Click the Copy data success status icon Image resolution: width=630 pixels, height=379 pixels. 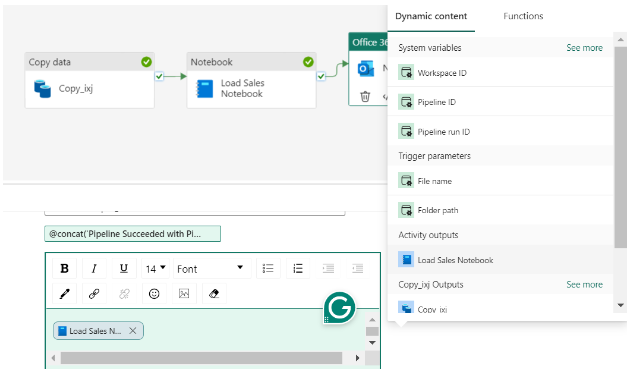(146, 62)
